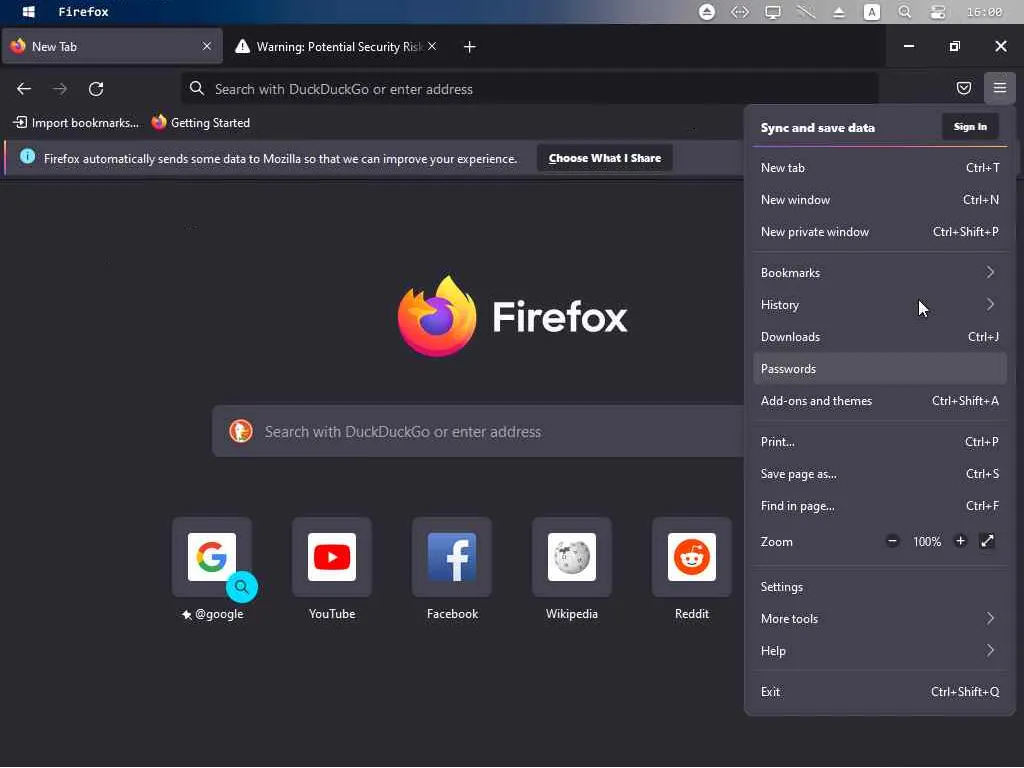Switch to the New Tab tab
This screenshot has height=768, width=1024.
112,46
